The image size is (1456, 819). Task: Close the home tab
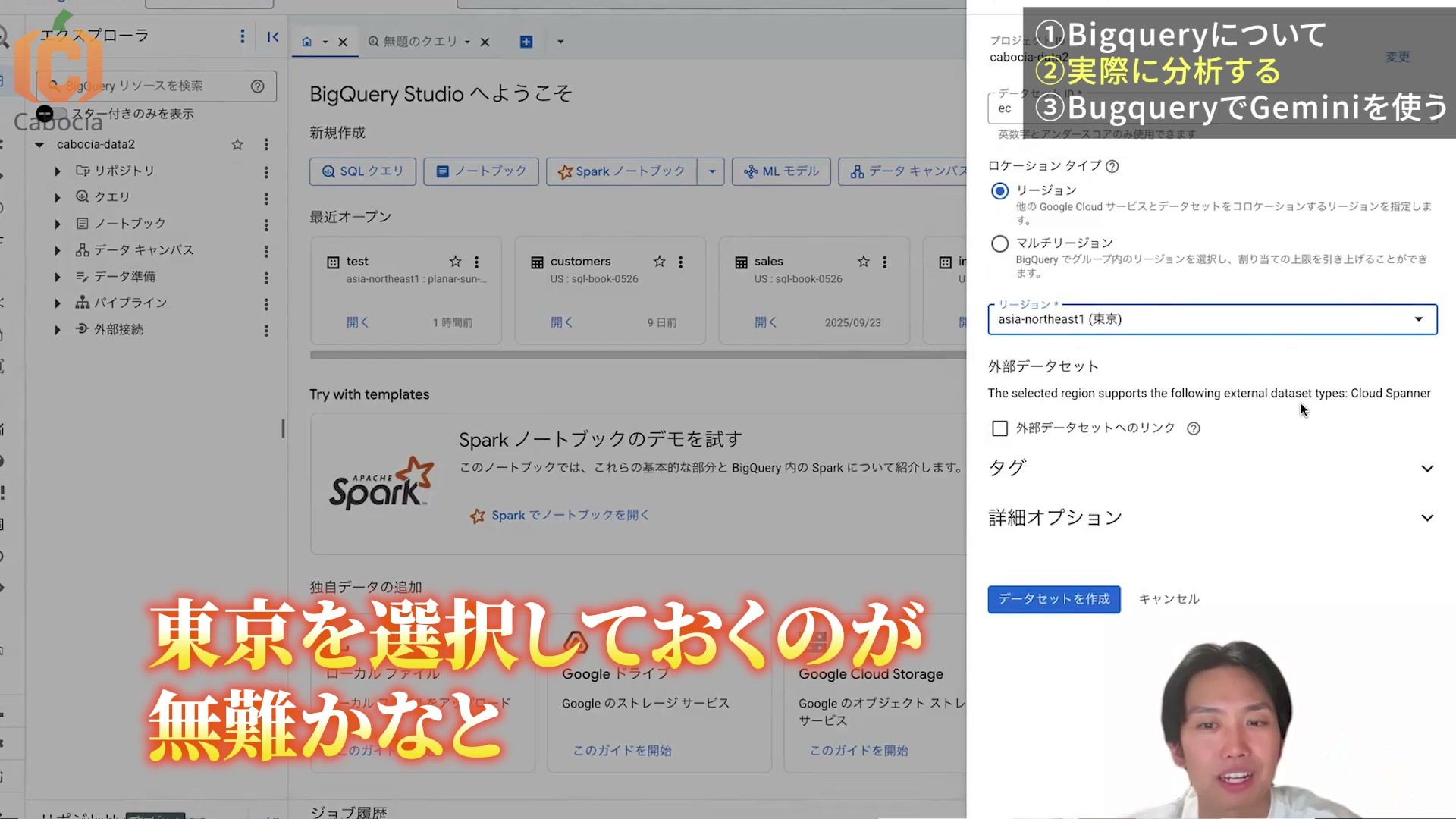pyautogui.click(x=343, y=42)
